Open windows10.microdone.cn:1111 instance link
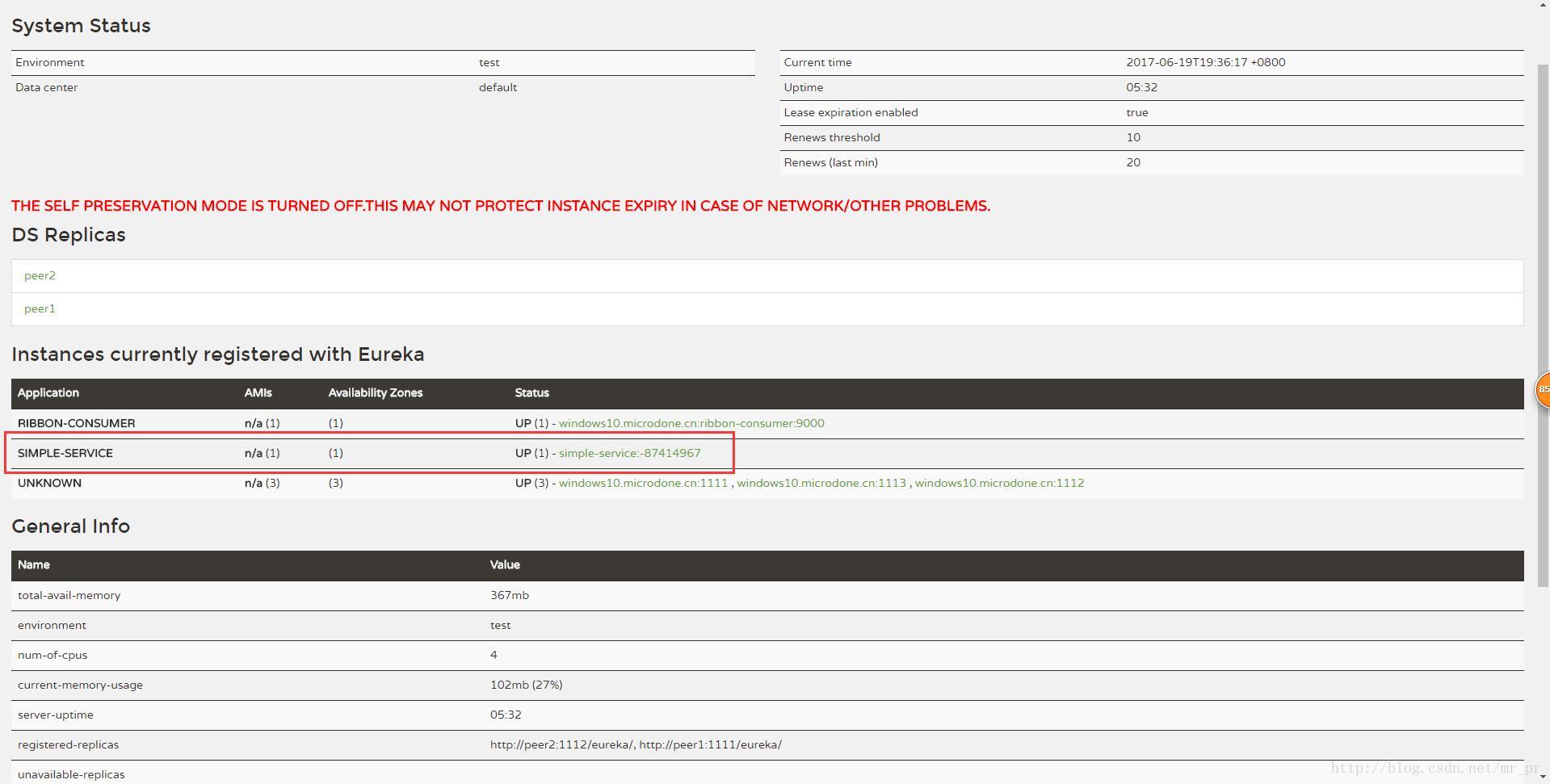Viewport: 1550px width, 784px height. (643, 483)
